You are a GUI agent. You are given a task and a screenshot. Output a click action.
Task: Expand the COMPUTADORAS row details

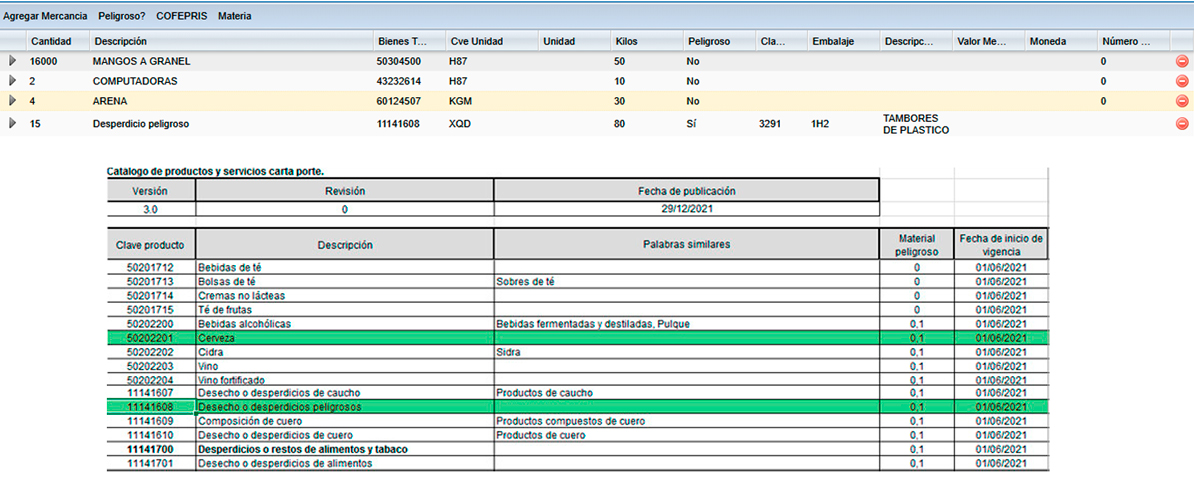[x=13, y=81]
